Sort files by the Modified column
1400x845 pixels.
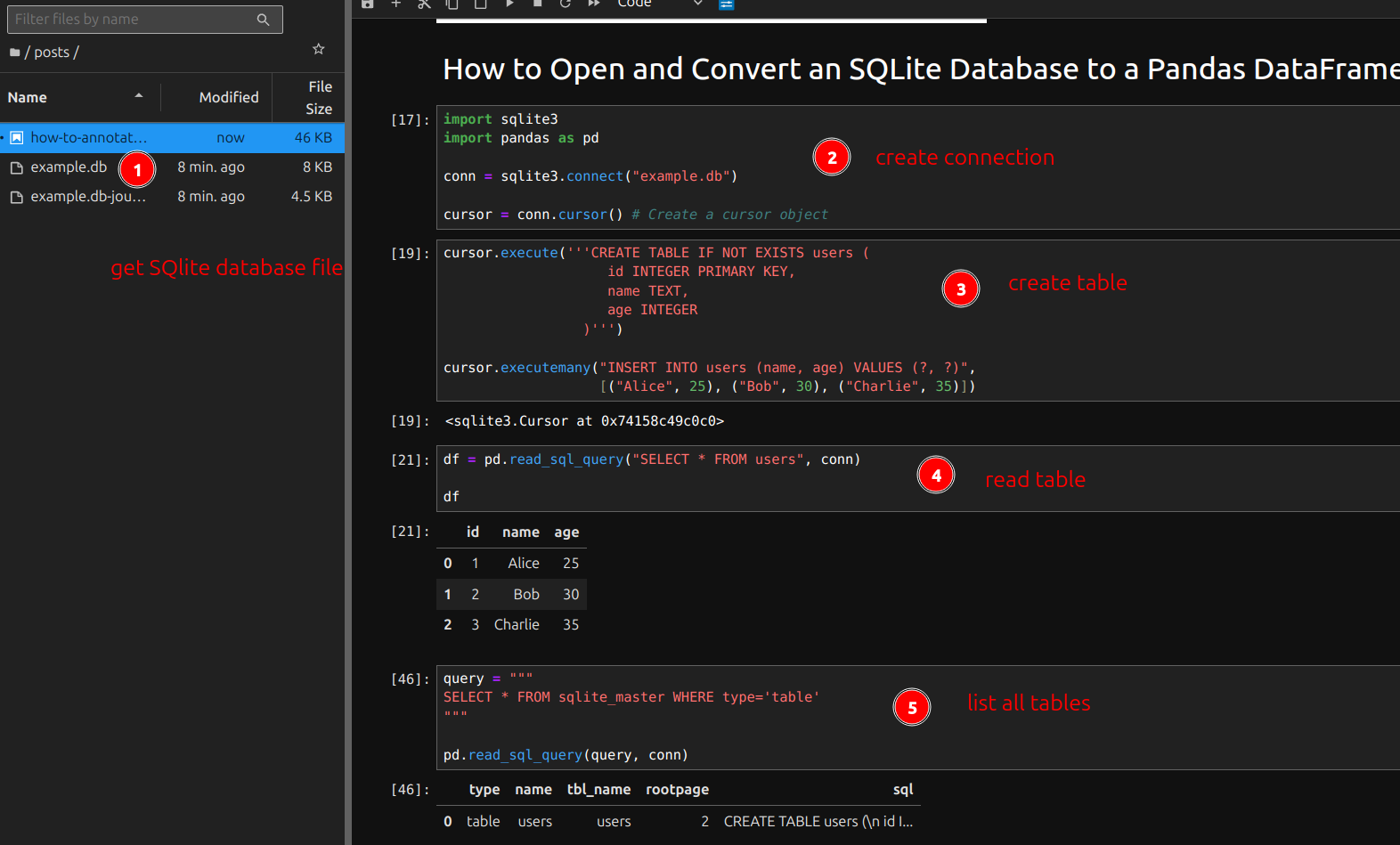pos(228,97)
